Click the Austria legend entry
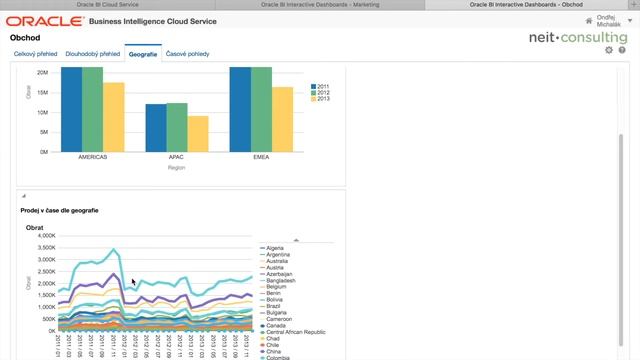 click(x=271, y=268)
